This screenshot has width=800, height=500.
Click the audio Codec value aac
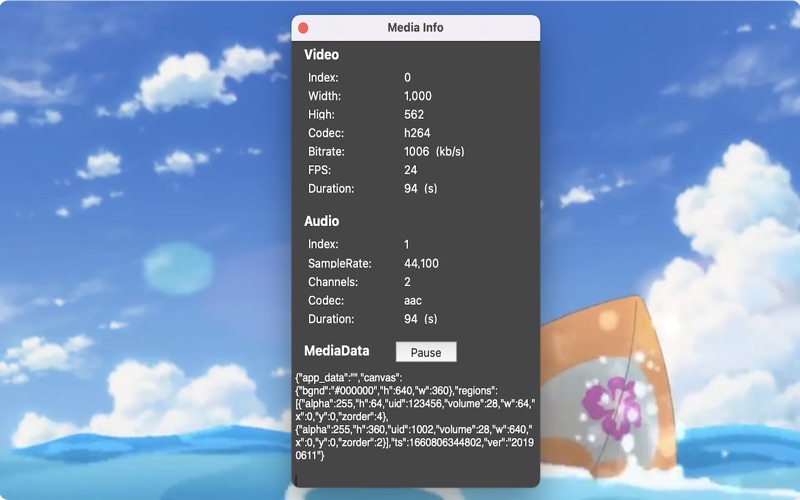[x=413, y=301]
